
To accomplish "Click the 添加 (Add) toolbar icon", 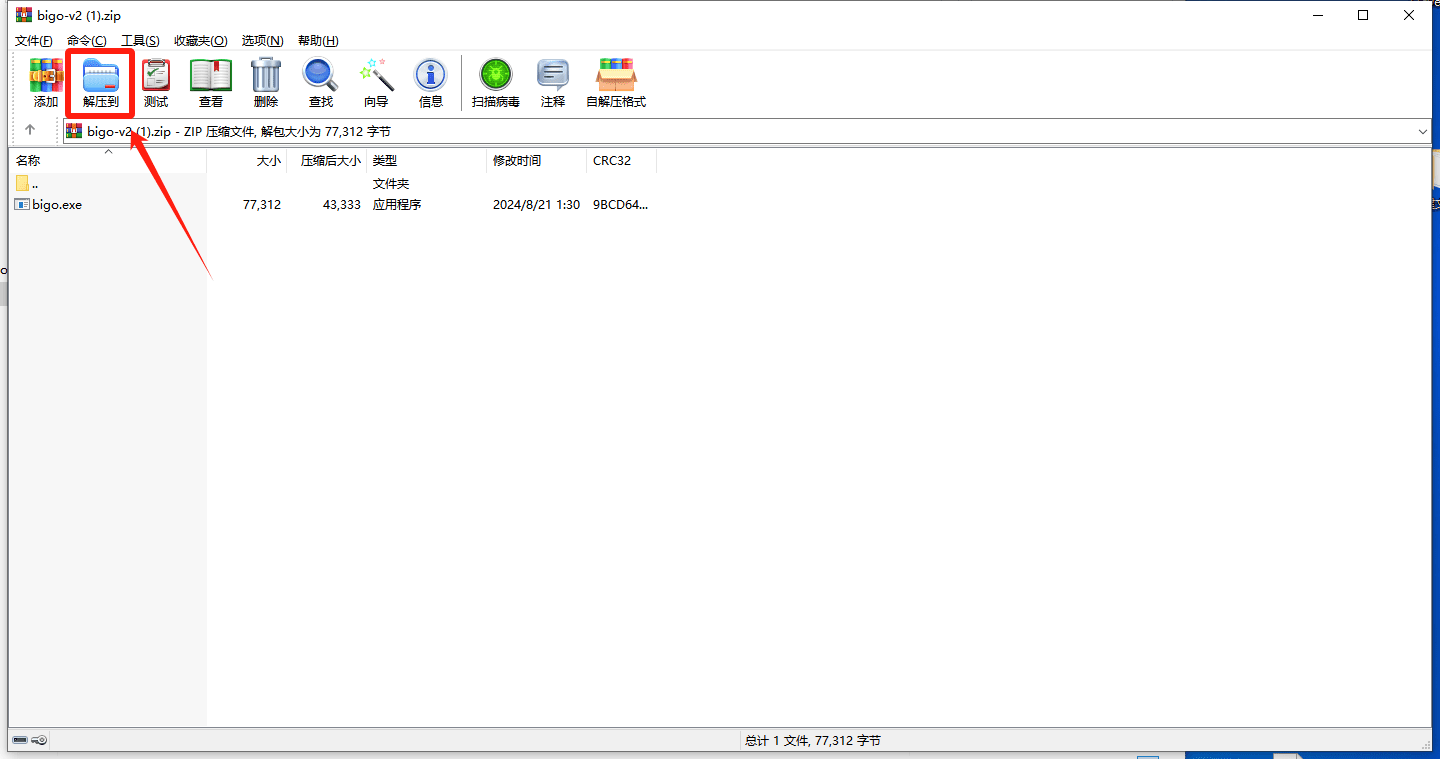I will 46,76.
